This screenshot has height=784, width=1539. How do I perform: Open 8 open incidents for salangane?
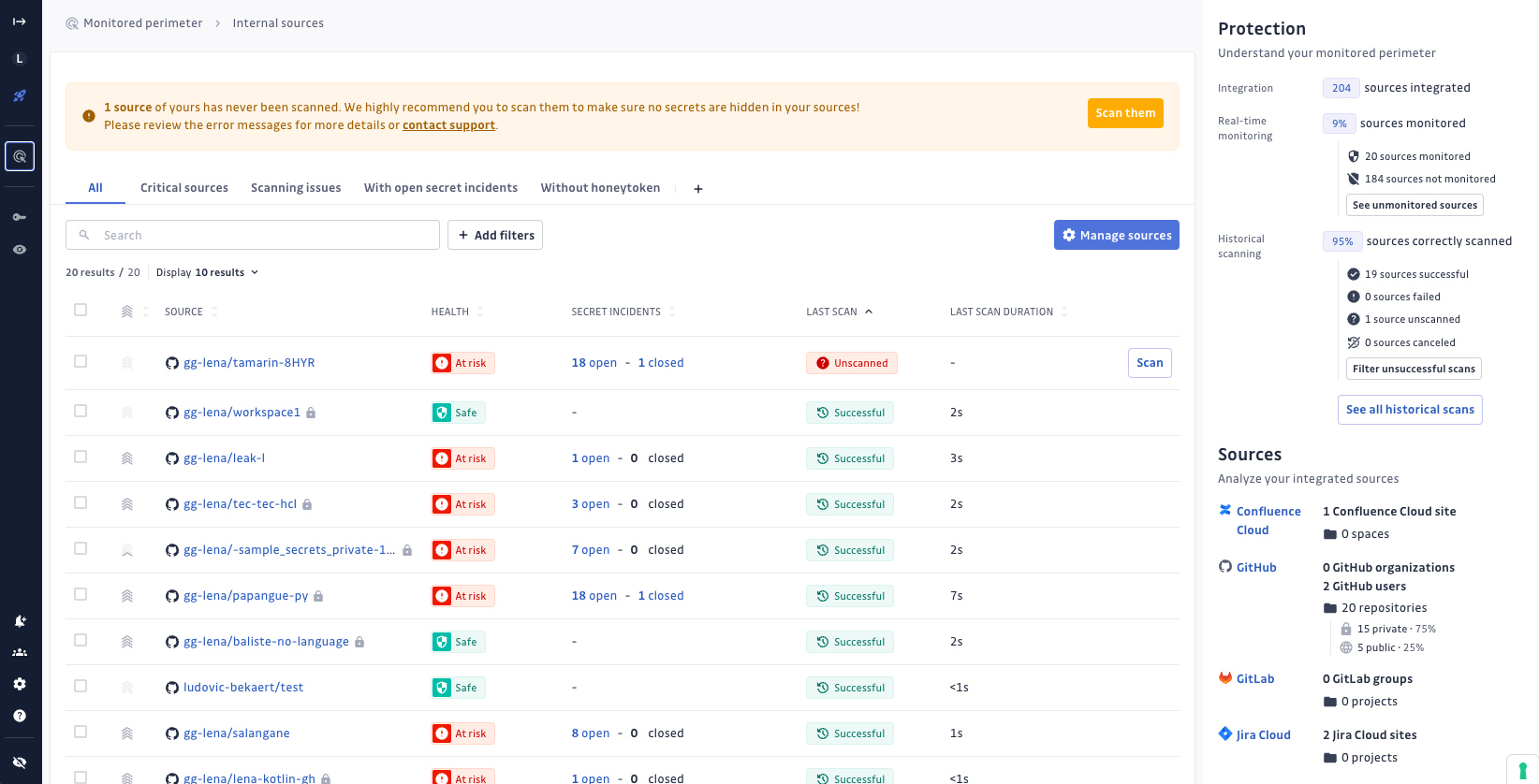[x=591, y=733]
